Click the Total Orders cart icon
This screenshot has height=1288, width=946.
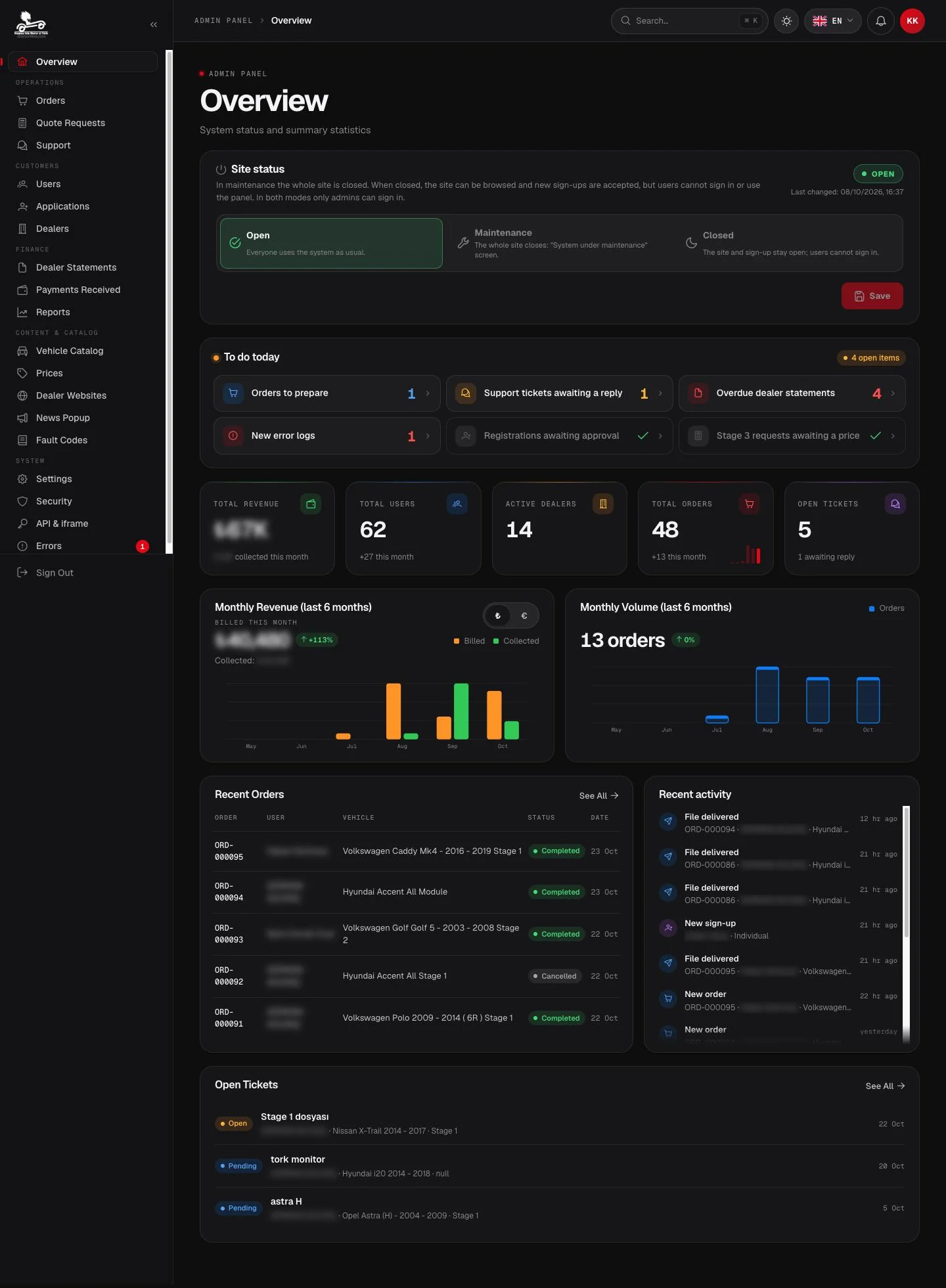[750, 504]
